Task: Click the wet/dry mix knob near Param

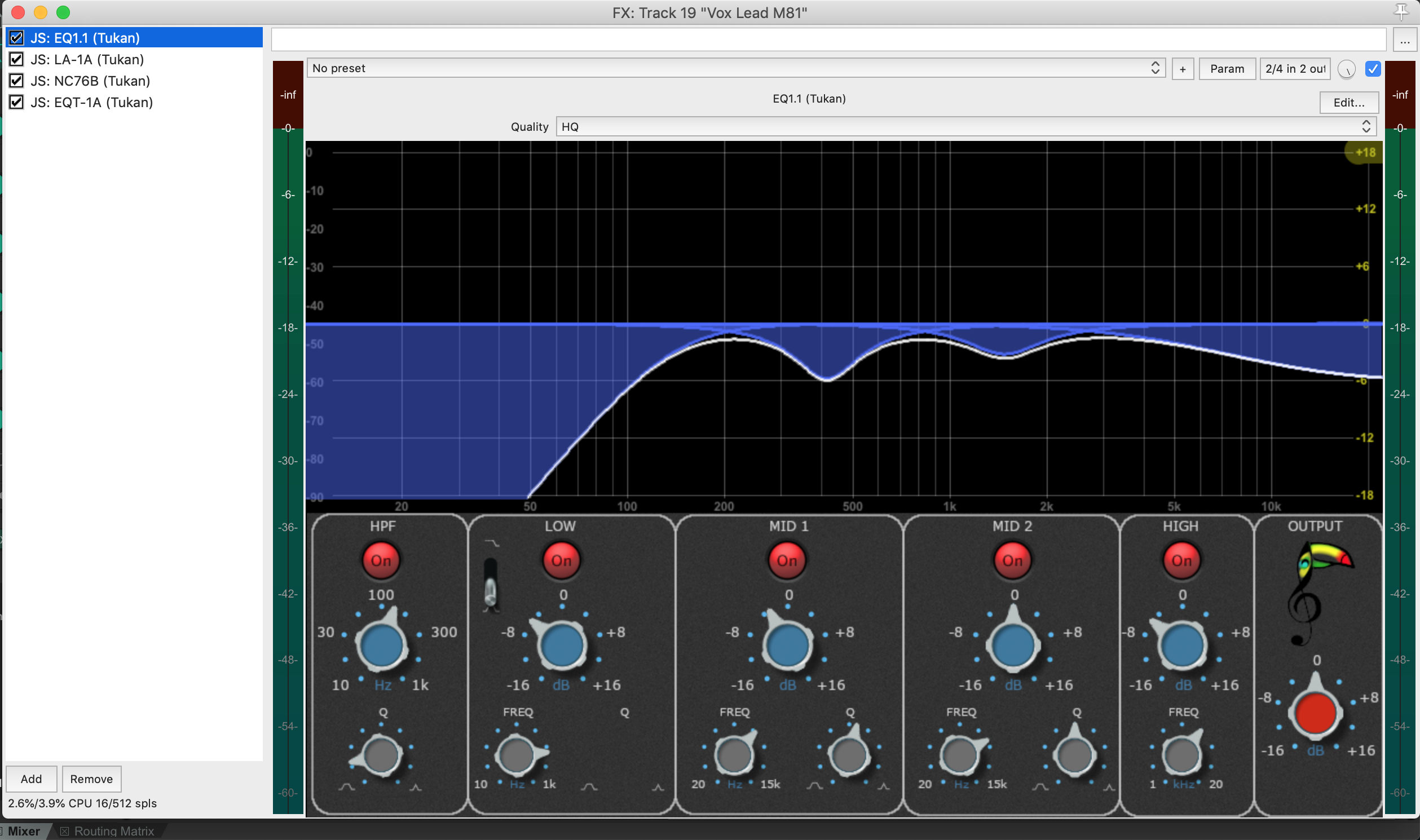Action: [x=1346, y=69]
